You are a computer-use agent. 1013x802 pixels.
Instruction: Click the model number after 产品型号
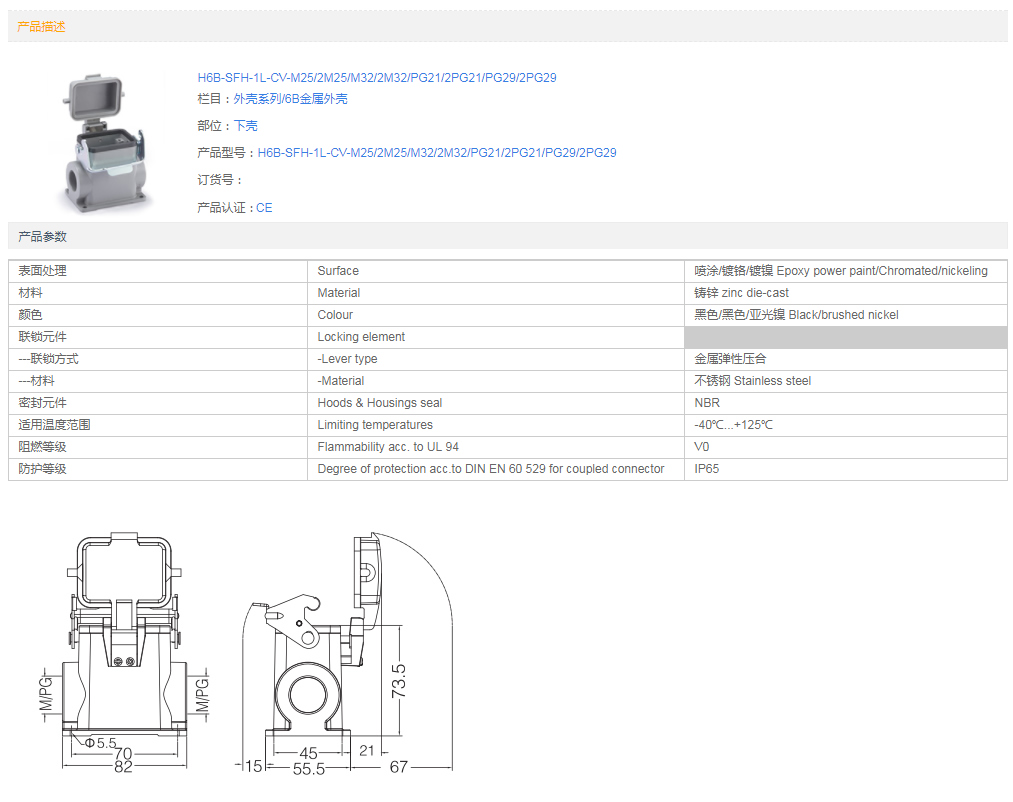(436, 153)
